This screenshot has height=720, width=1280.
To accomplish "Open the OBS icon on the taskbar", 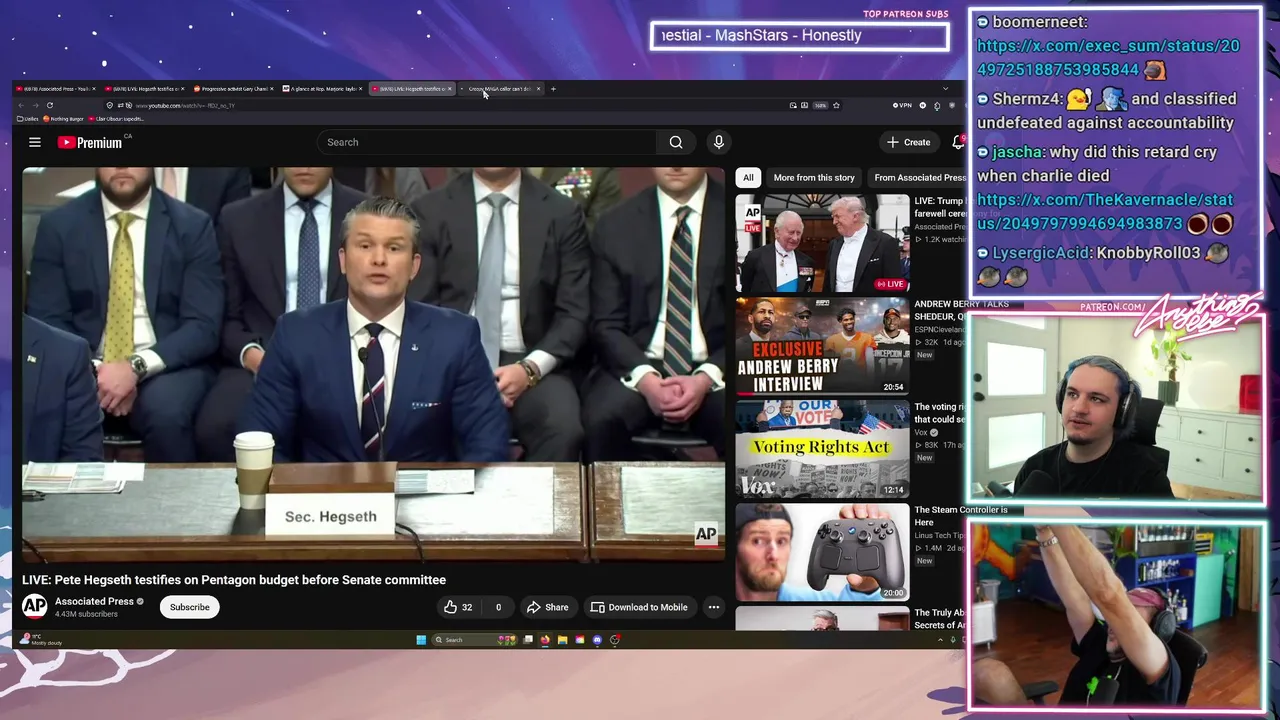I will pyautogui.click(x=615, y=640).
